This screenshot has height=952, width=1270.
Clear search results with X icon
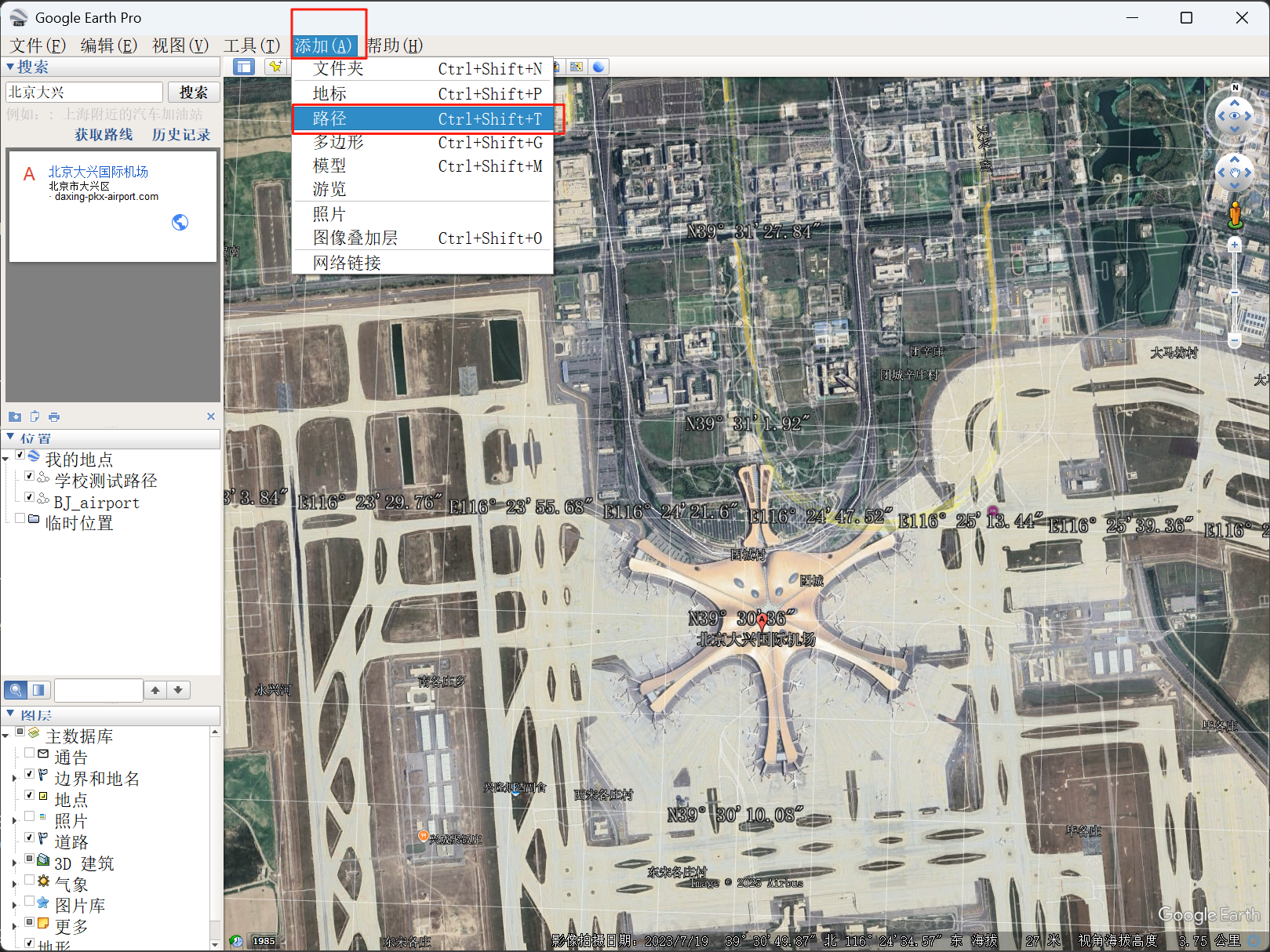pyautogui.click(x=210, y=416)
